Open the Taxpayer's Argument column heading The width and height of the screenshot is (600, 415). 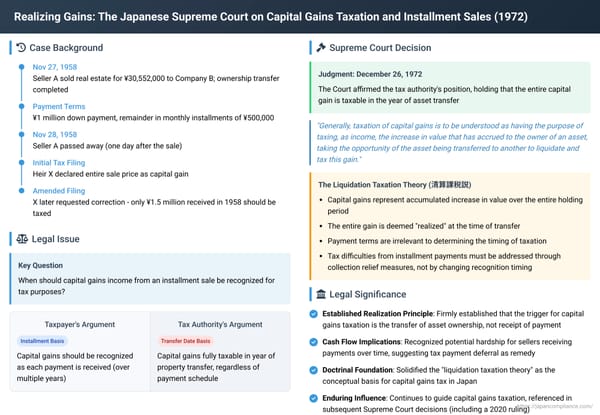pos(78,324)
